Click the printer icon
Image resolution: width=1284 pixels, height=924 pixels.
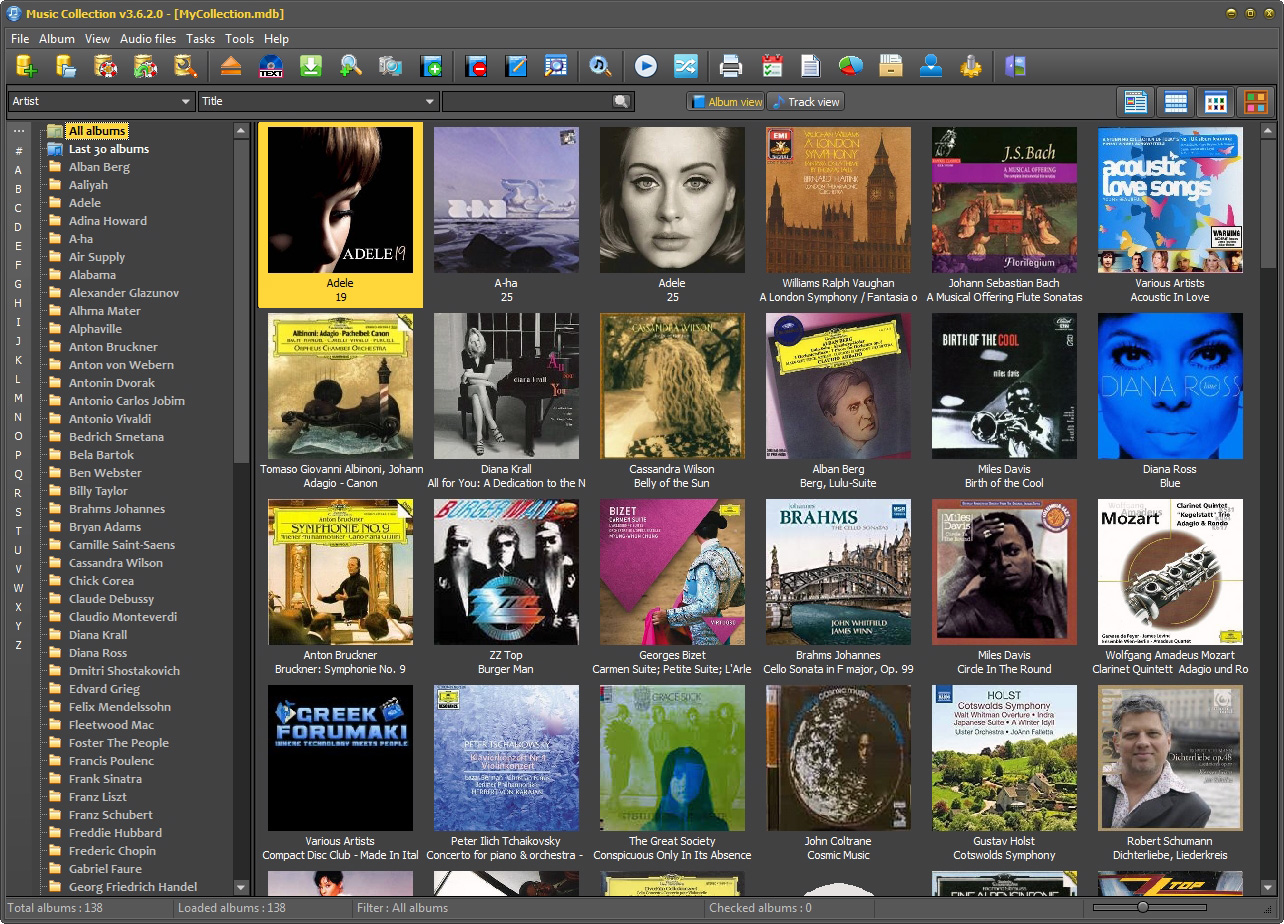point(731,67)
